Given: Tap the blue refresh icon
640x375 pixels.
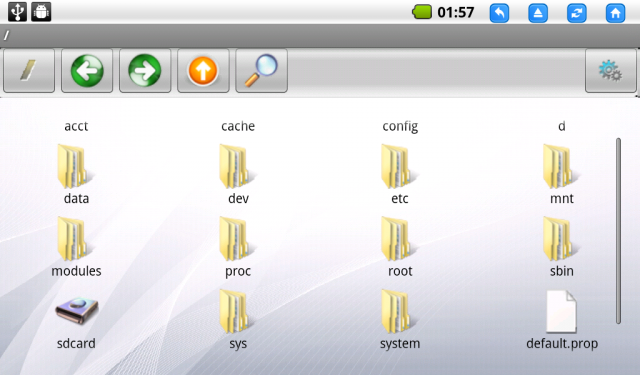Looking at the screenshot, I should 577,13.
